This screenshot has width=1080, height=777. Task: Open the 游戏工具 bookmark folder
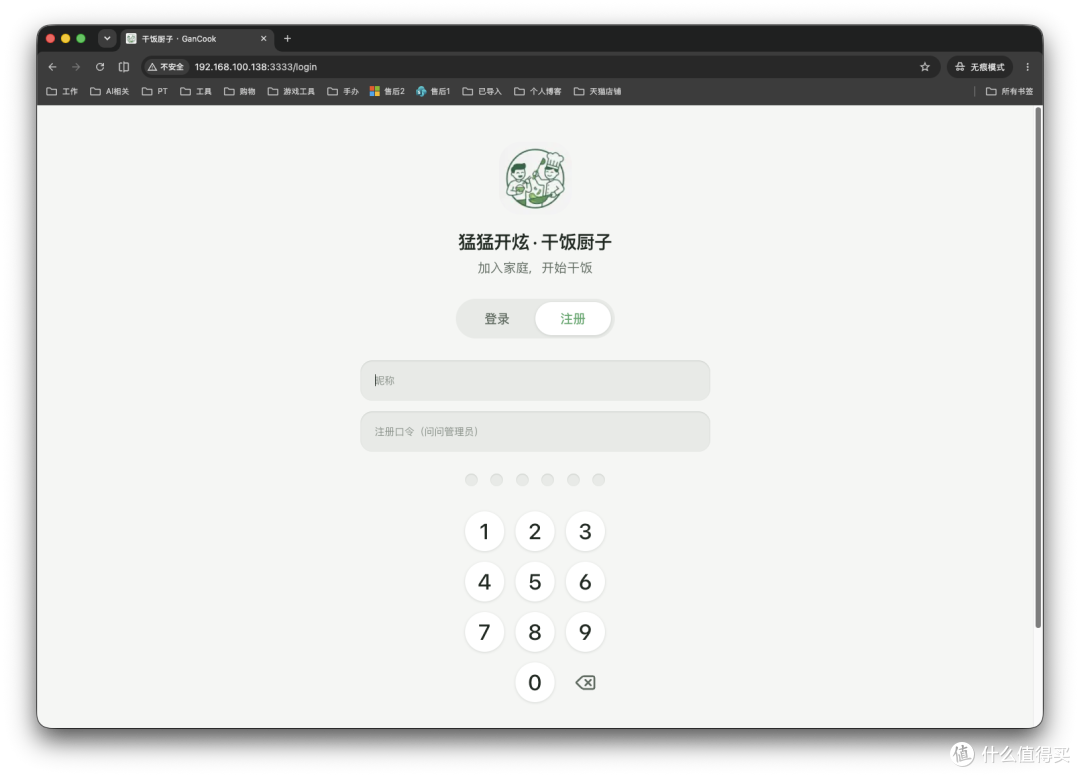pyautogui.click(x=291, y=91)
